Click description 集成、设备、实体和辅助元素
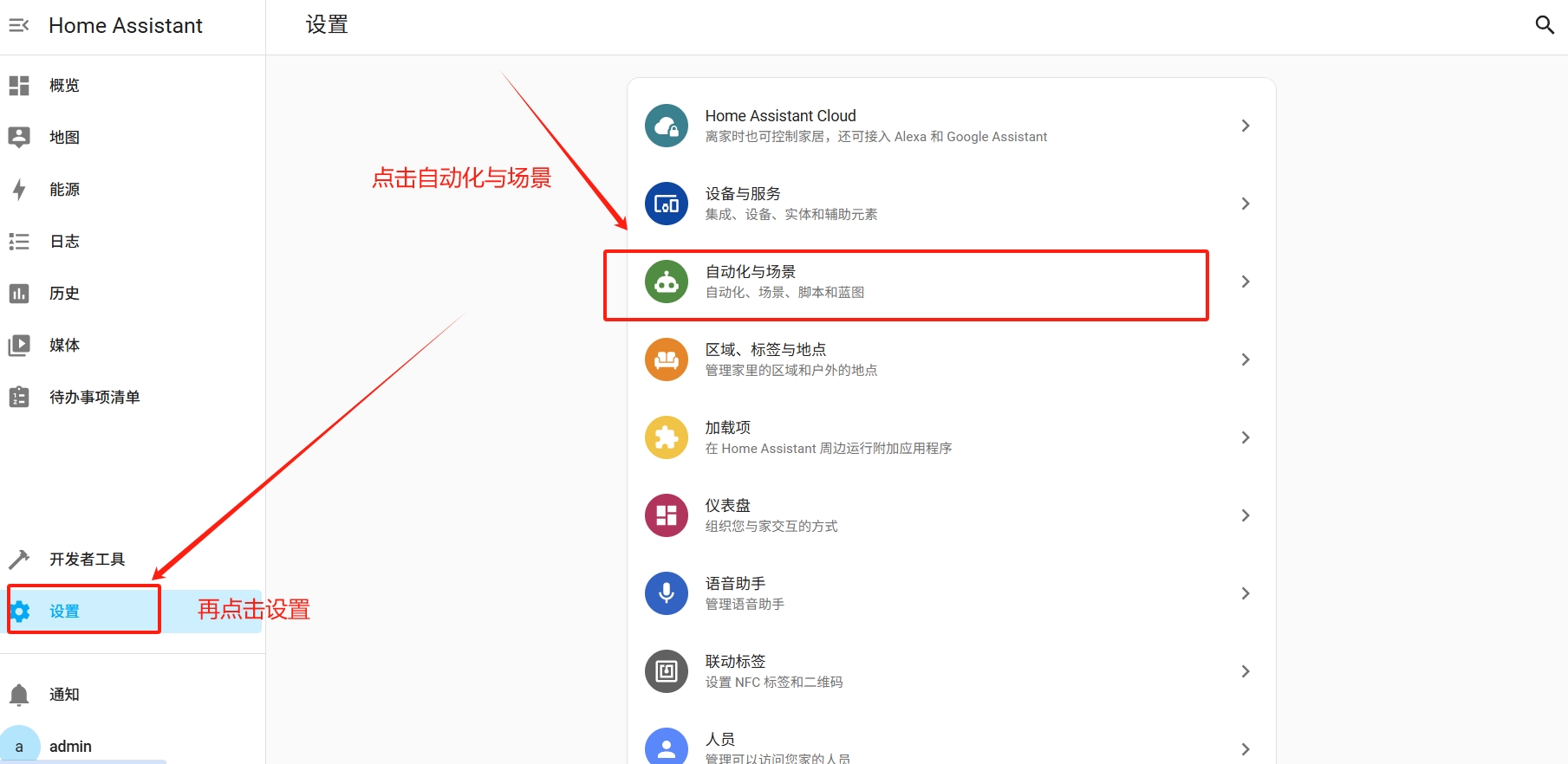Image resolution: width=1568 pixels, height=764 pixels. pyautogui.click(x=791, y=214)
